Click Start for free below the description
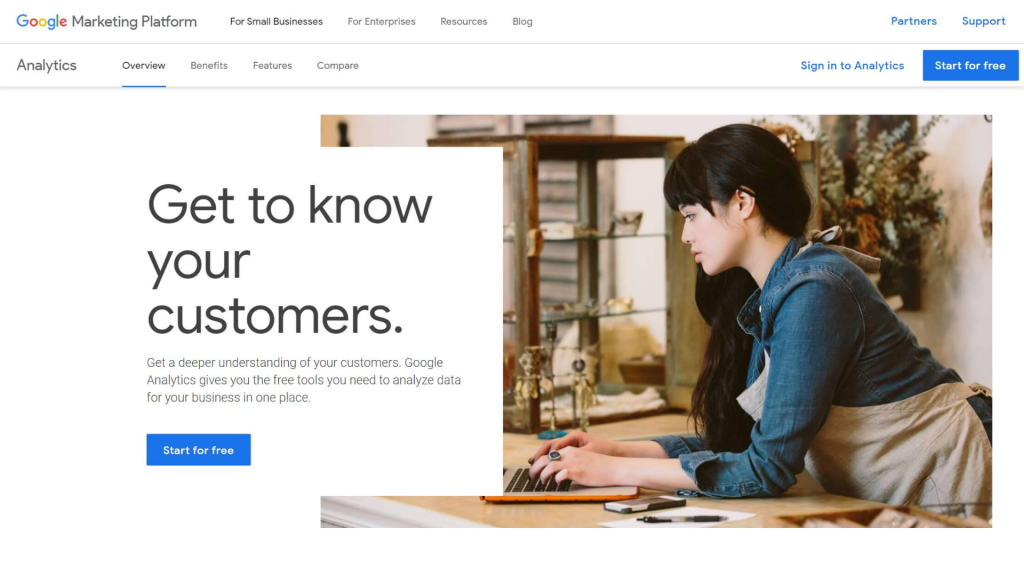The image size is (1024, 576). [x=199, y=450]
